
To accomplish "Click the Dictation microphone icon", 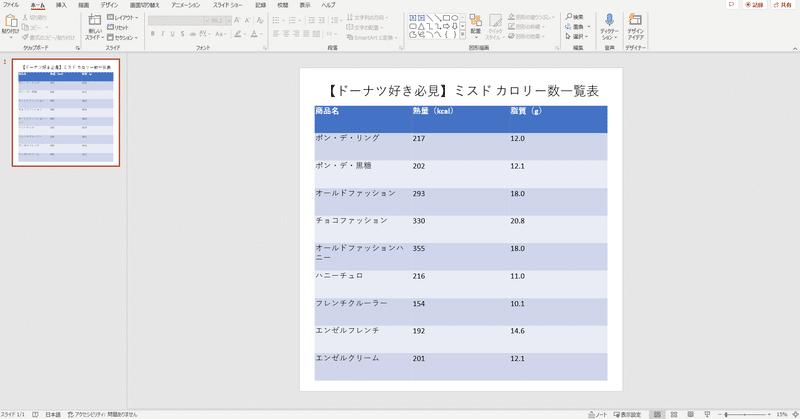I will (x=609, y=20).
